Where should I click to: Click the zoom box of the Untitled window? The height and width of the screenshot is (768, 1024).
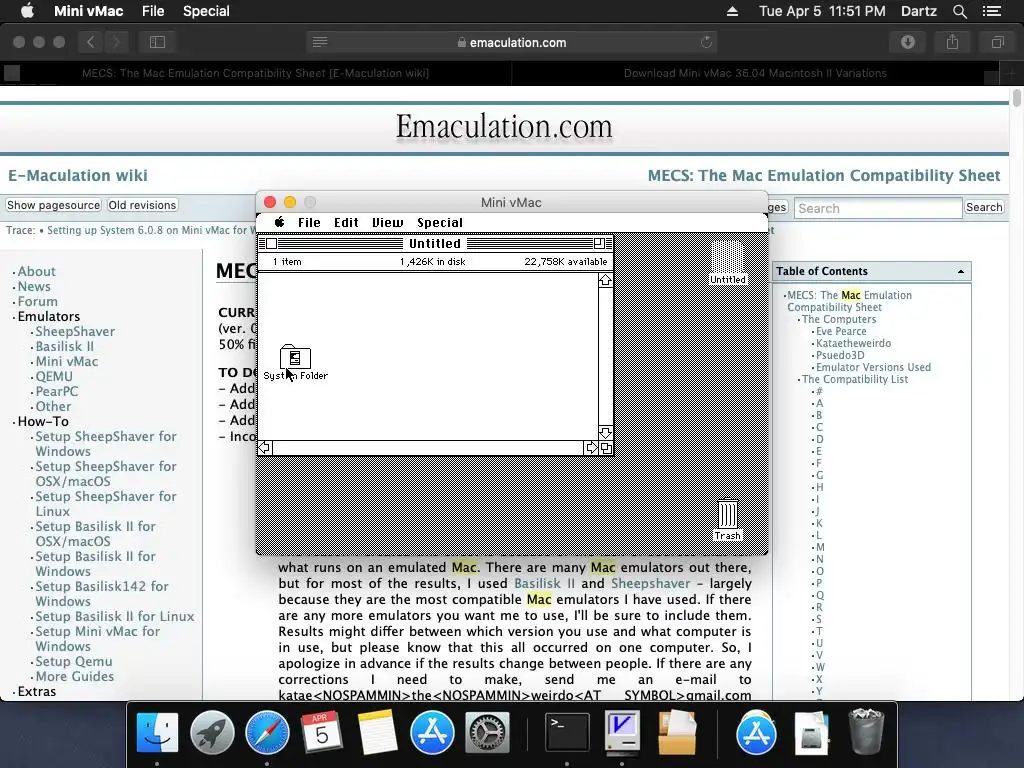tap(599, 244)
